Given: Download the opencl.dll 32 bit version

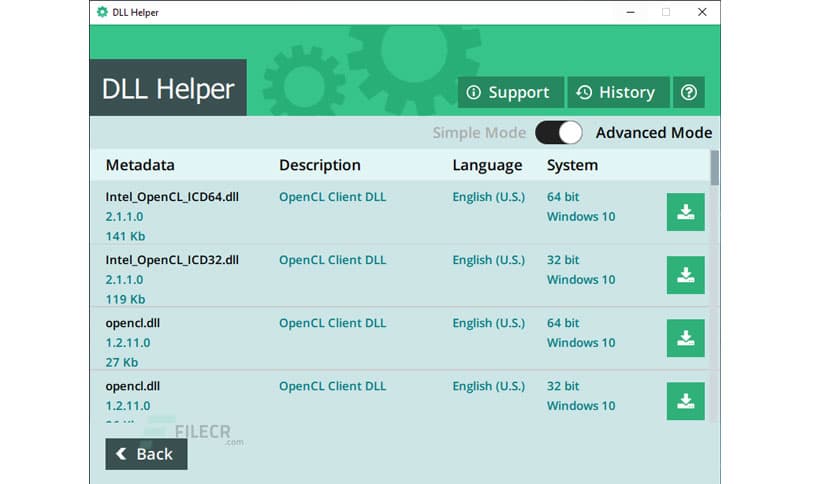Looking at the screenshot, I should [685, 401].
